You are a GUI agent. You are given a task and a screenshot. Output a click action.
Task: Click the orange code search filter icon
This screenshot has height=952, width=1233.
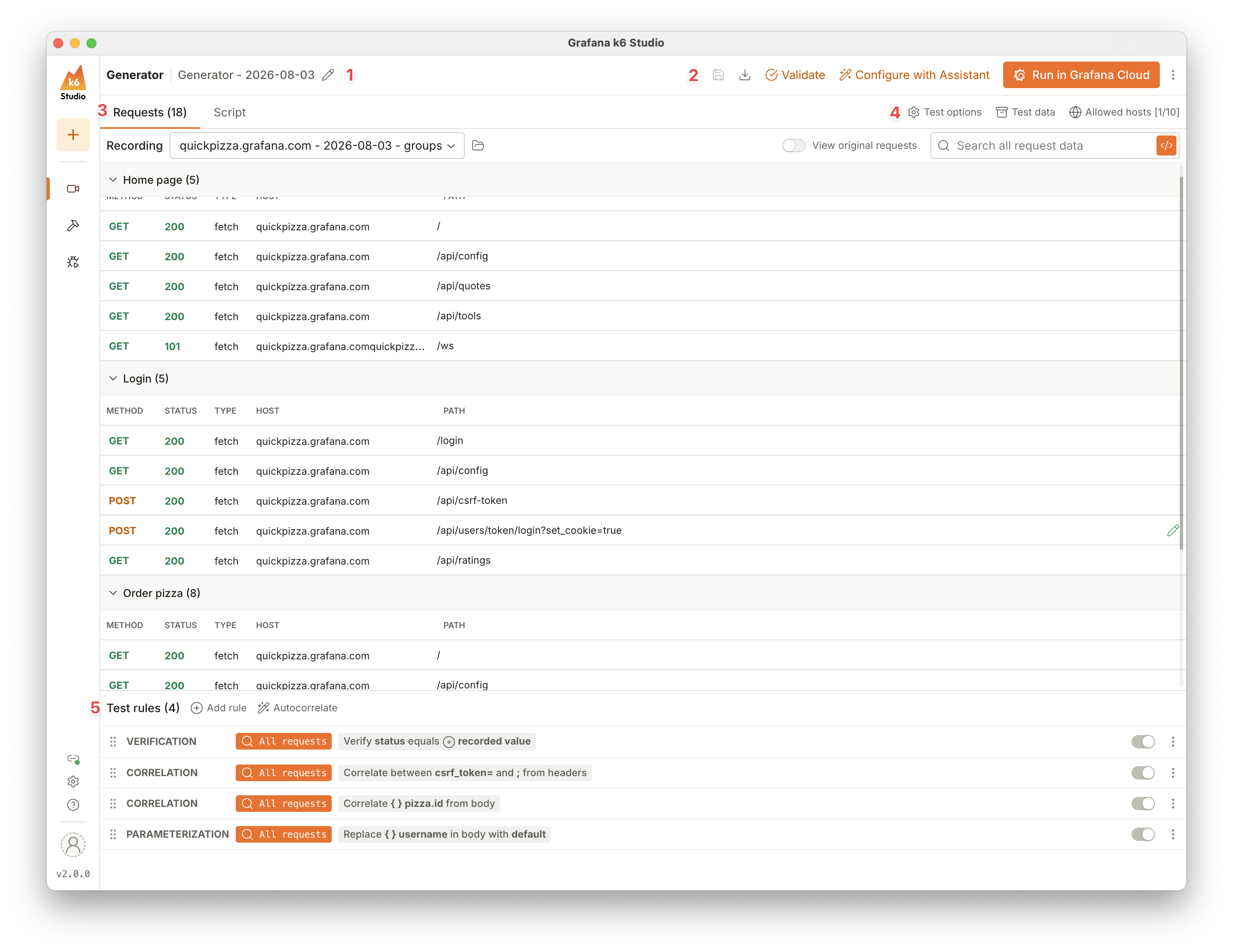coord(1166,146)
